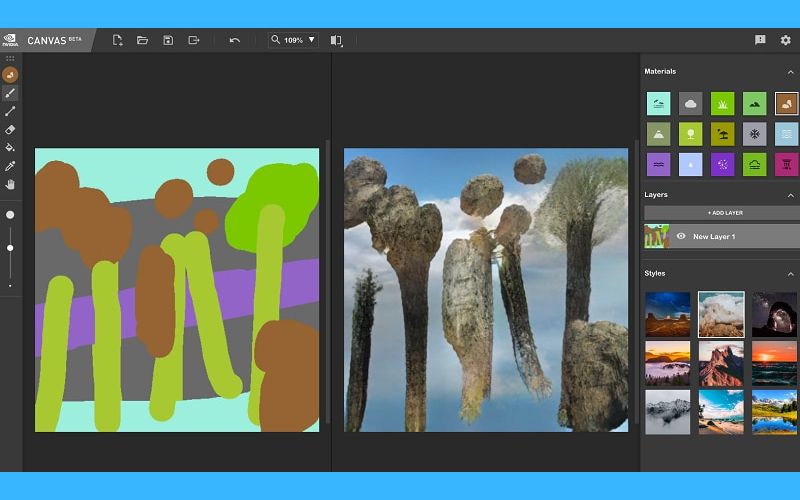Collapse the Layers panel
The width and height of the screenshot is (800, 500).
pyautogui.click(x=790, y=195)
